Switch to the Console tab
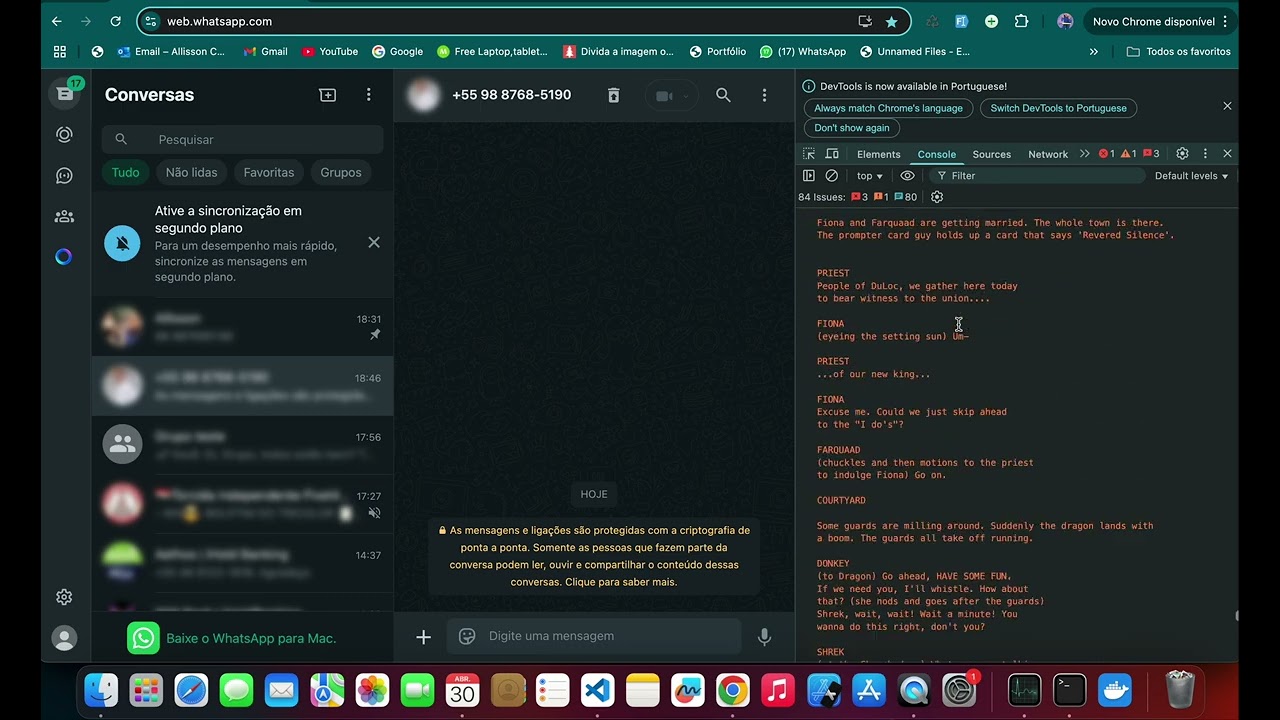This screenshot has width=1280, height=720. pyautogui.click(x=937, y=154)
